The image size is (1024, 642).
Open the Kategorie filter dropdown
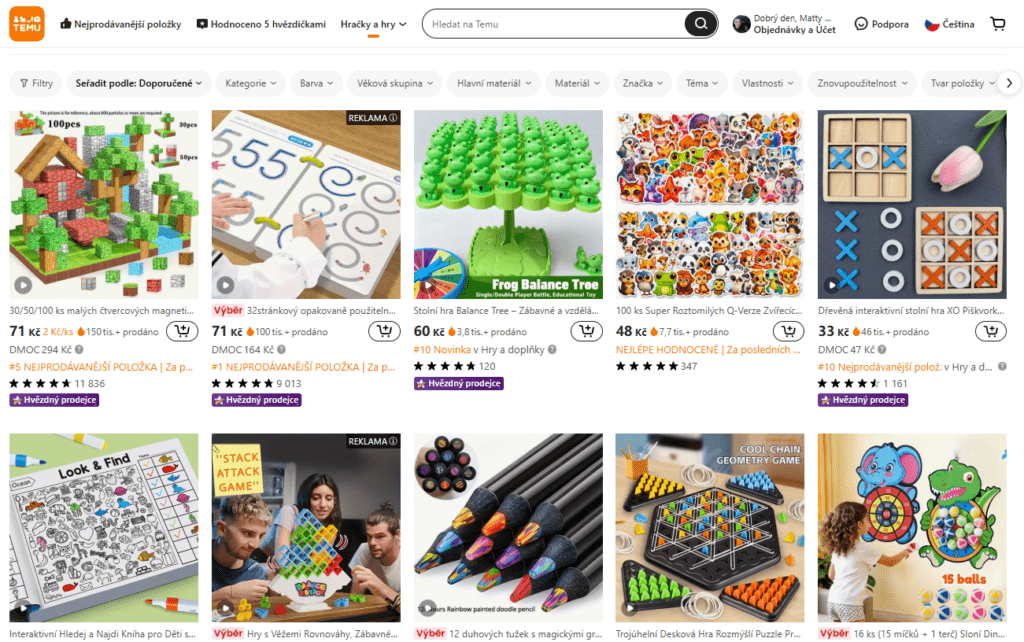(x=251, y=83)
